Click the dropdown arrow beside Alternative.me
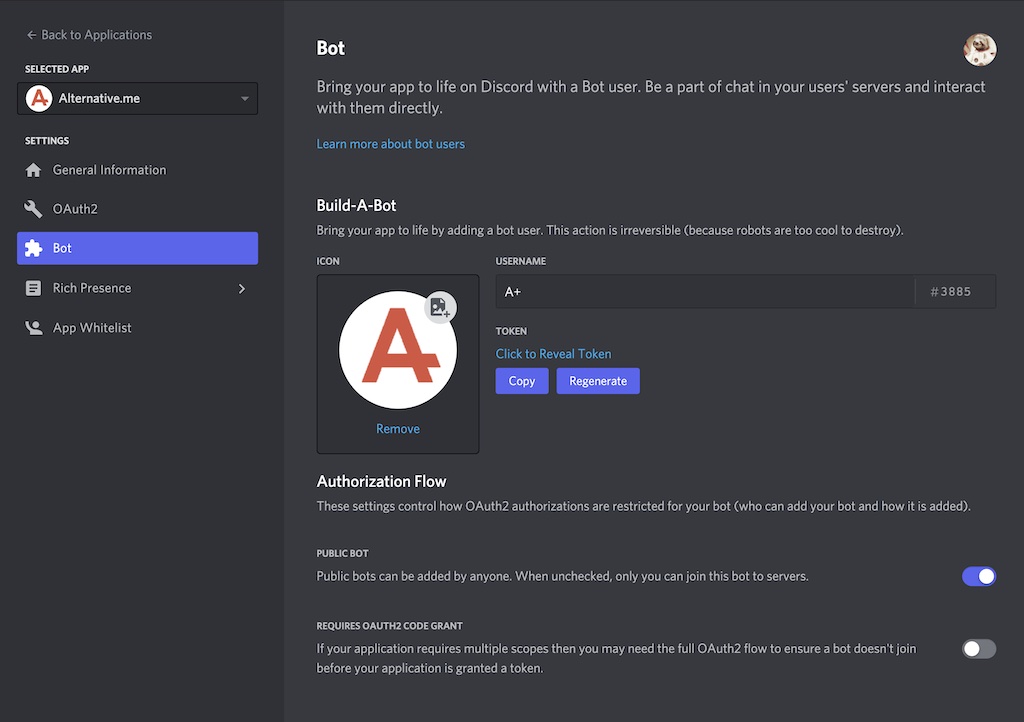Image resolution: width=1024 pixels, height=722 pixels. pyautogui.click(x=244, y=98)
